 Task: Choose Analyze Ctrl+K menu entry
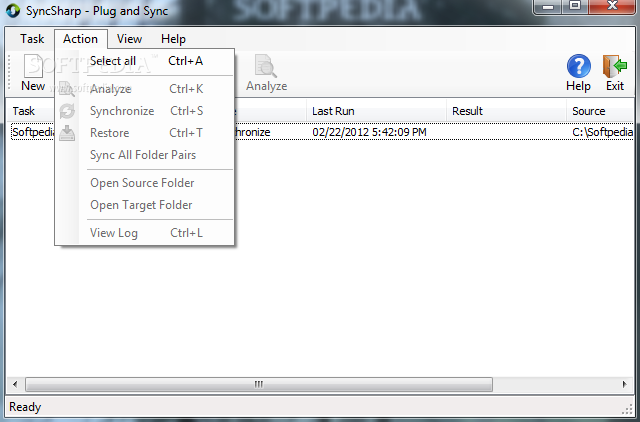tap(144, 89)
